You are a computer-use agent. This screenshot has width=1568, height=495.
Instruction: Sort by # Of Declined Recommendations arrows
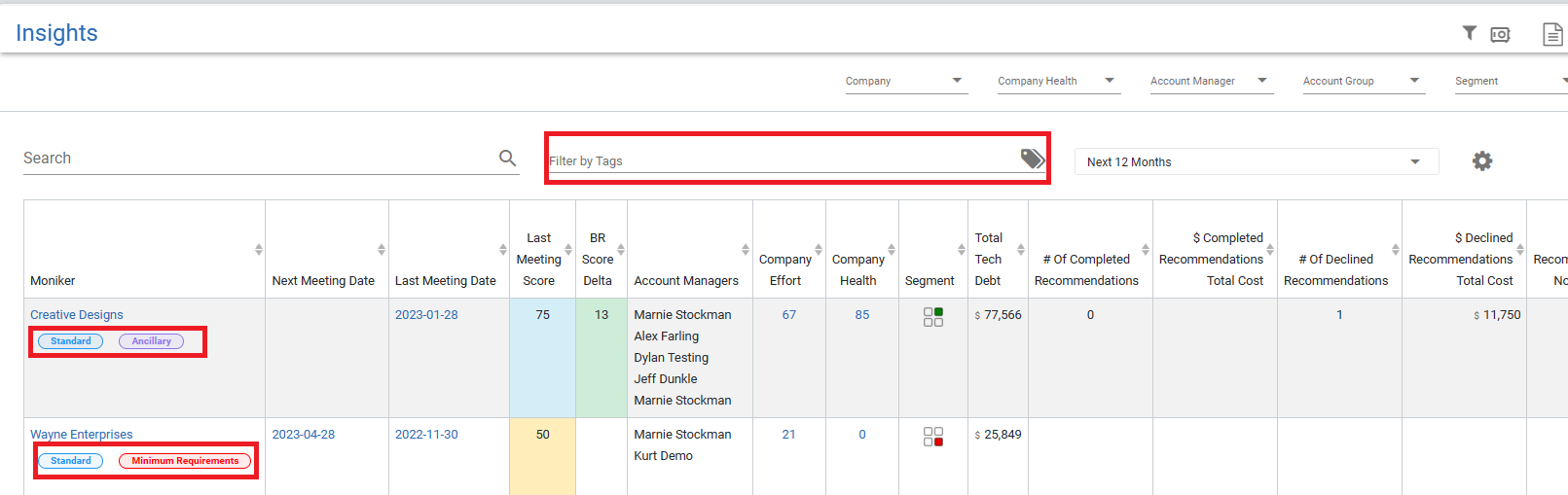(1396, 250)
